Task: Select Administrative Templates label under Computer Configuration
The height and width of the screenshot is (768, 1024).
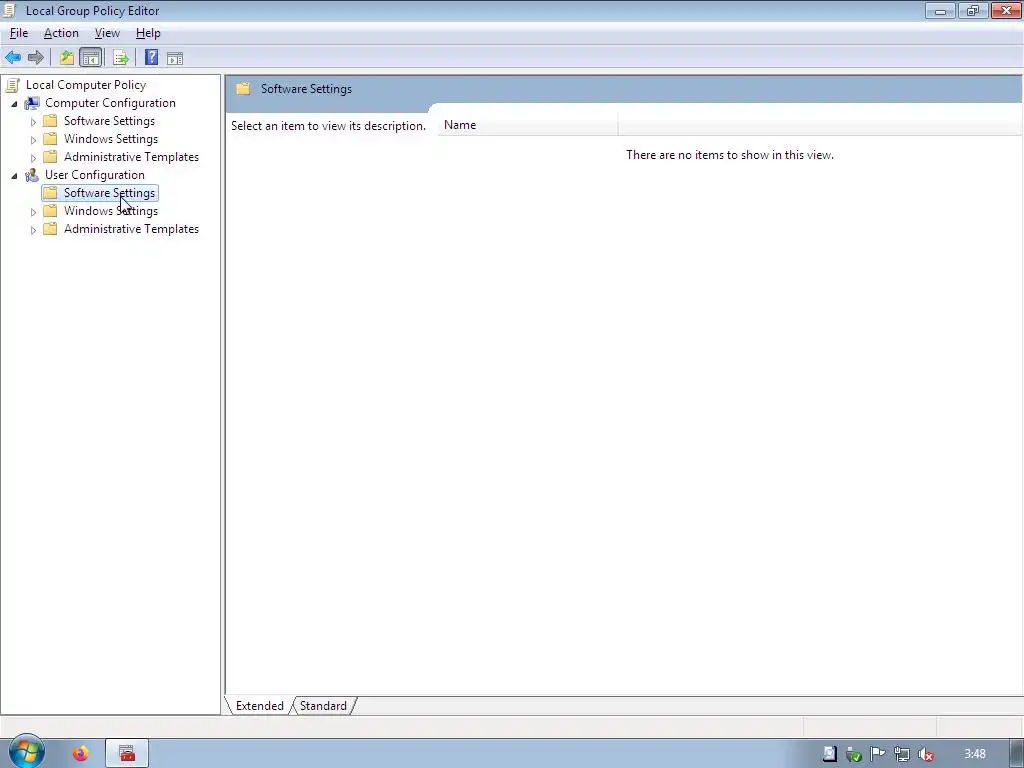Action: tap(131, 157)
